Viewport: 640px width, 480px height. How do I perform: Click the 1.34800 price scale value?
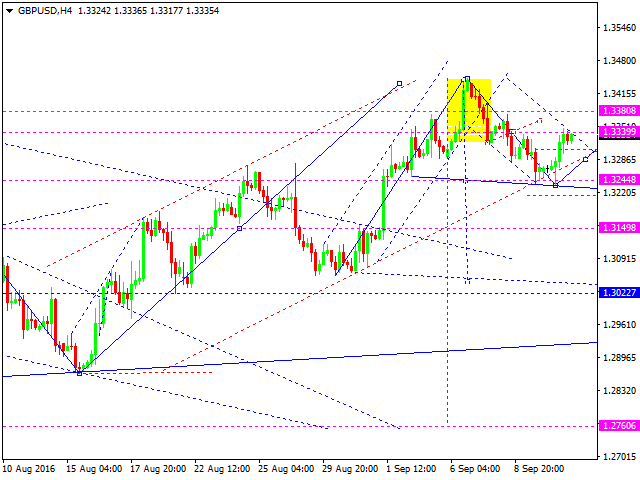[x=620, y=61]
